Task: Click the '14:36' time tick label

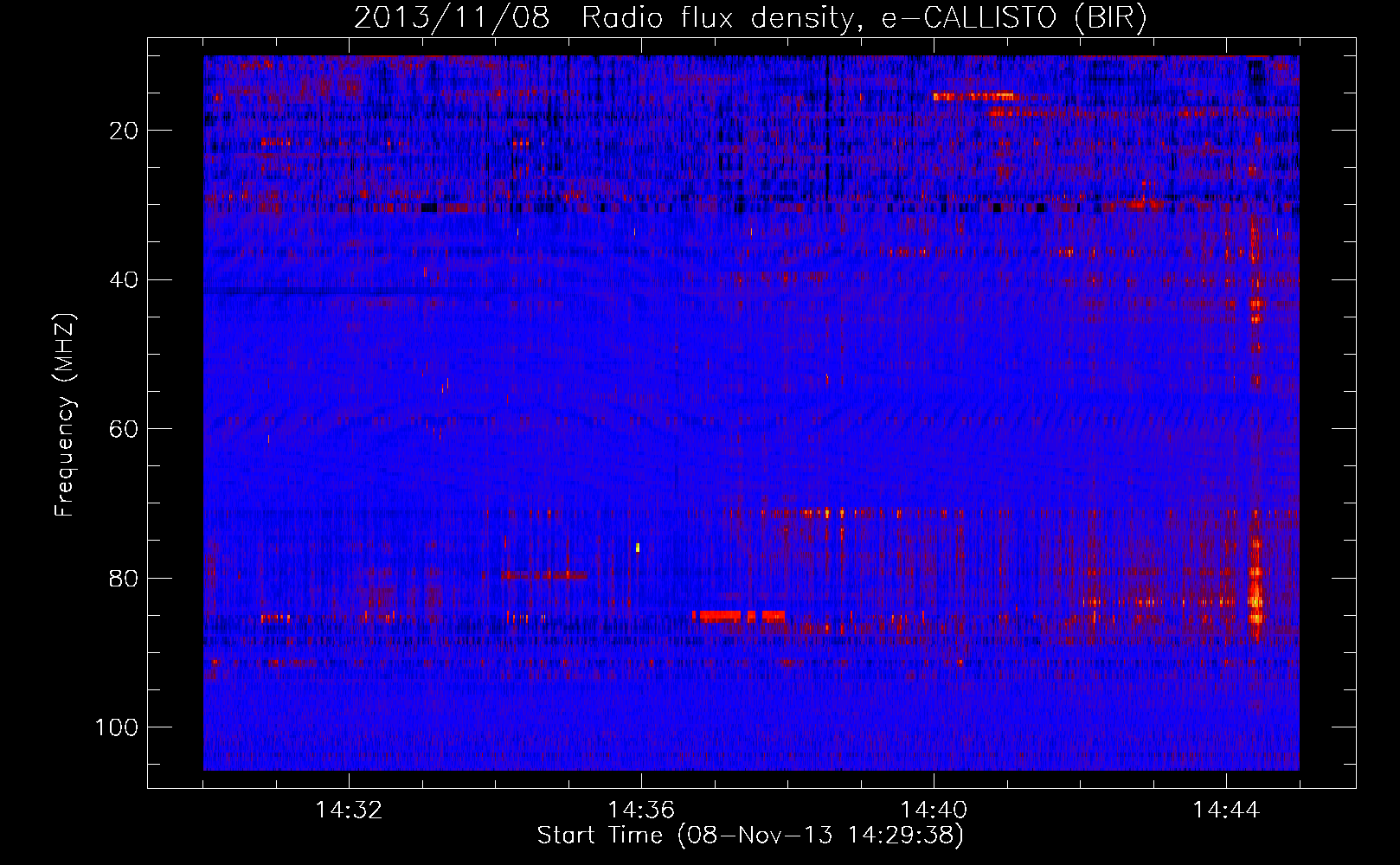Action: (x=641, y=811)
